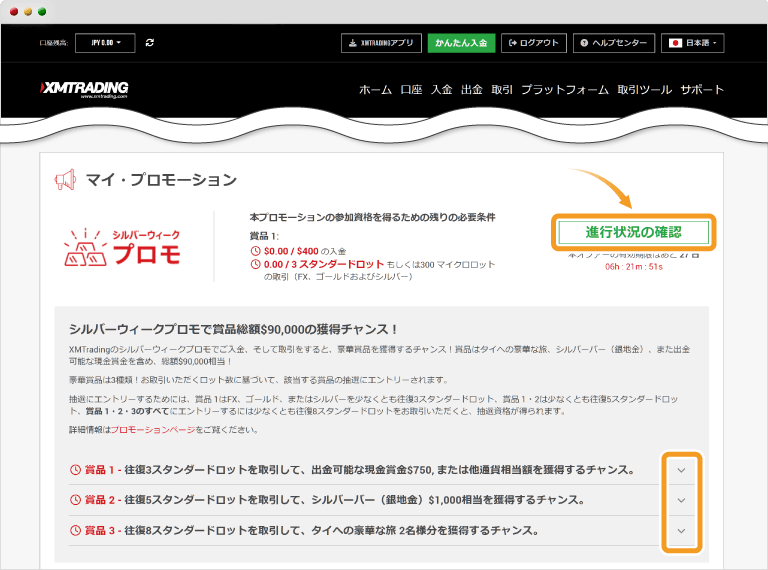Click the 本プロモーションの参加資格 heading text

(372, 217)
